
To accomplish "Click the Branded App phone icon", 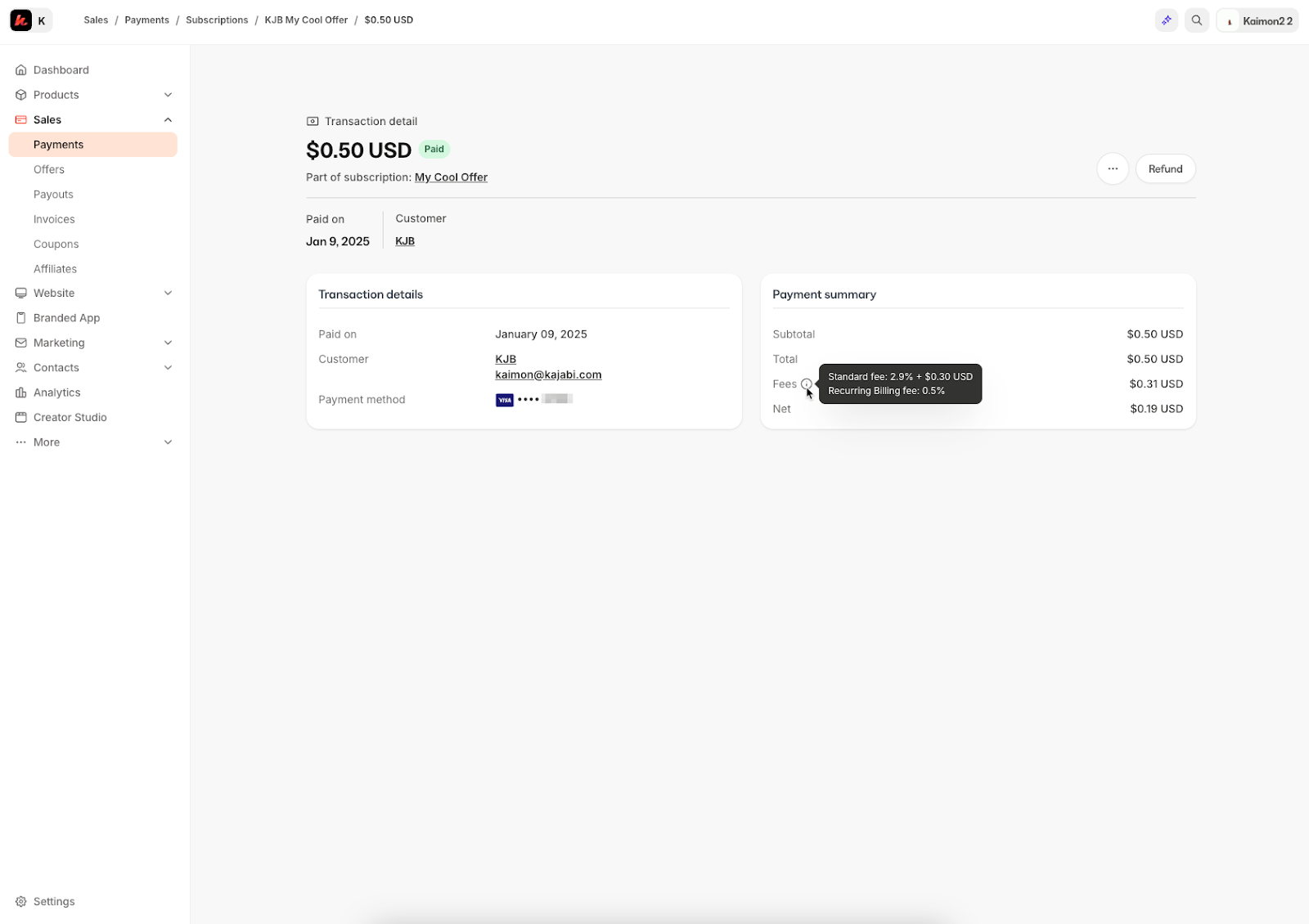I will pos(21,318).
